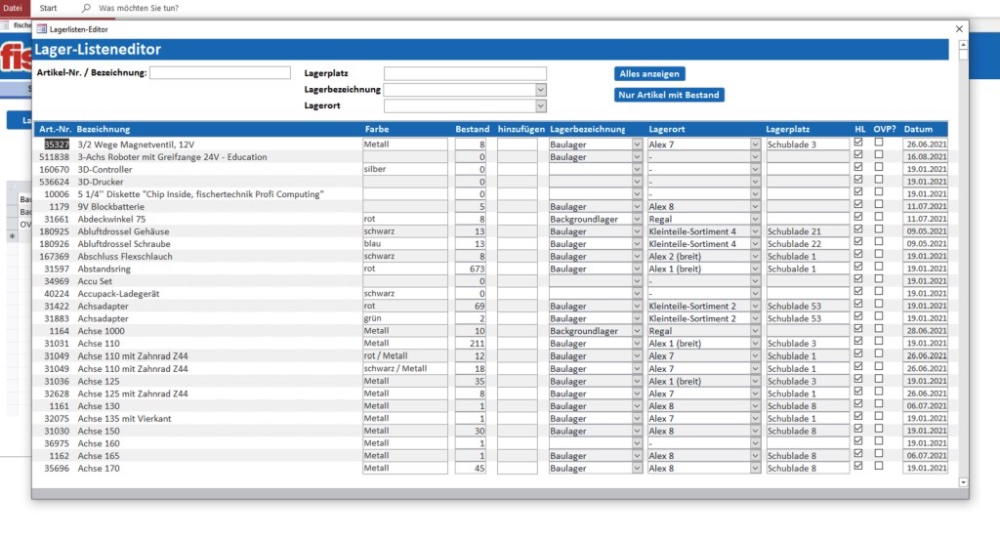Click the Alles anzeigen button

point(649,74)
